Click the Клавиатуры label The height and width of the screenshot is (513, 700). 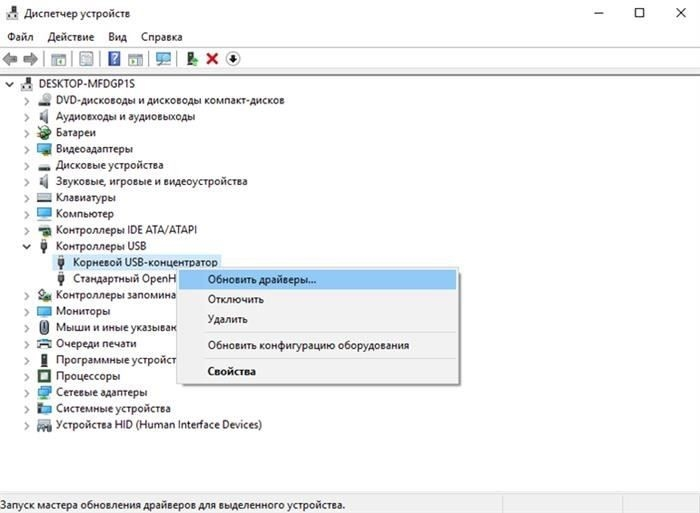(86, 197)
